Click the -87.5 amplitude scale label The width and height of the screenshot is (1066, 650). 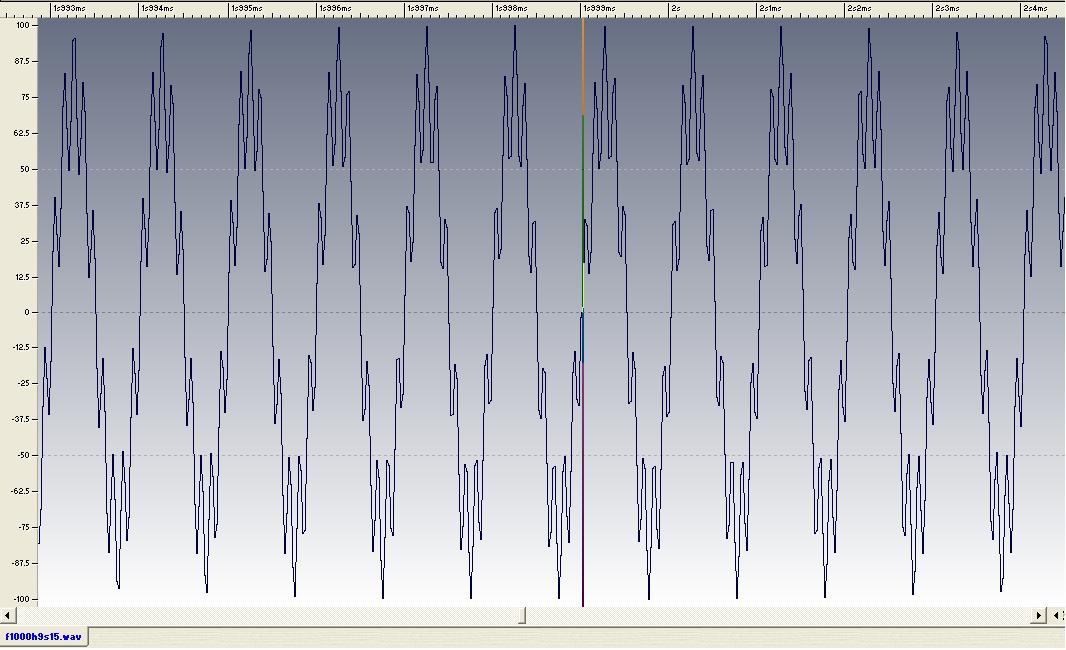point(20,564)
